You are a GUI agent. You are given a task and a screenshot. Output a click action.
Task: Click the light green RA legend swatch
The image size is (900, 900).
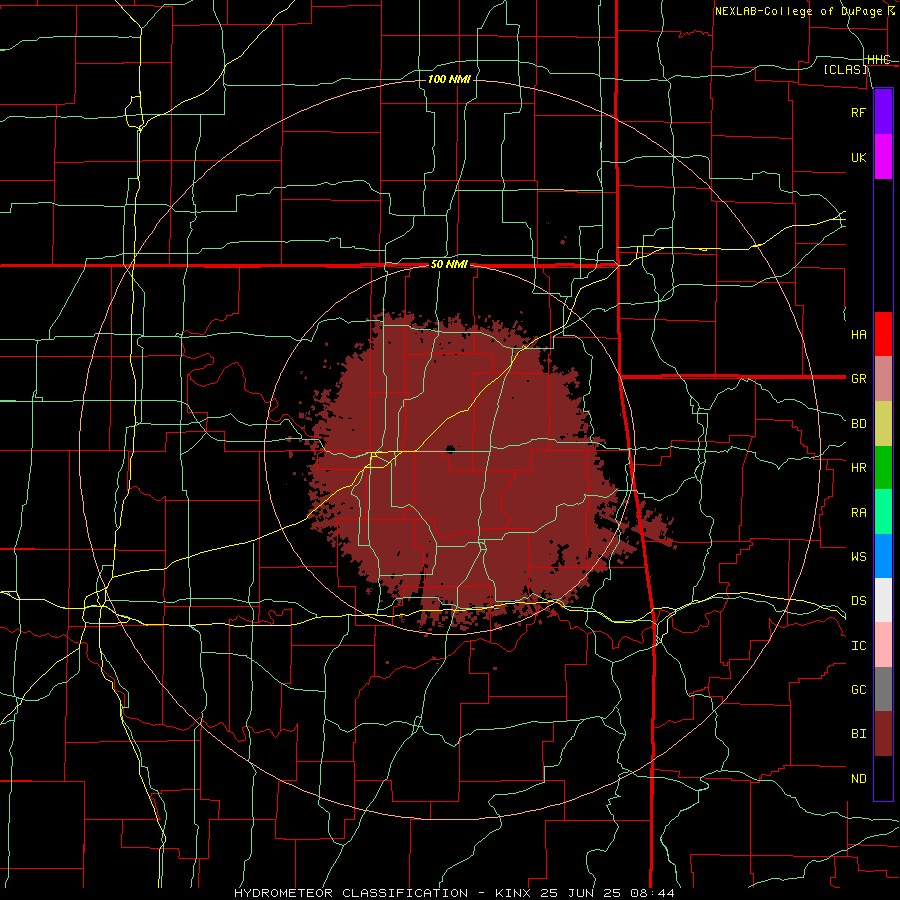tap(883, 512)
